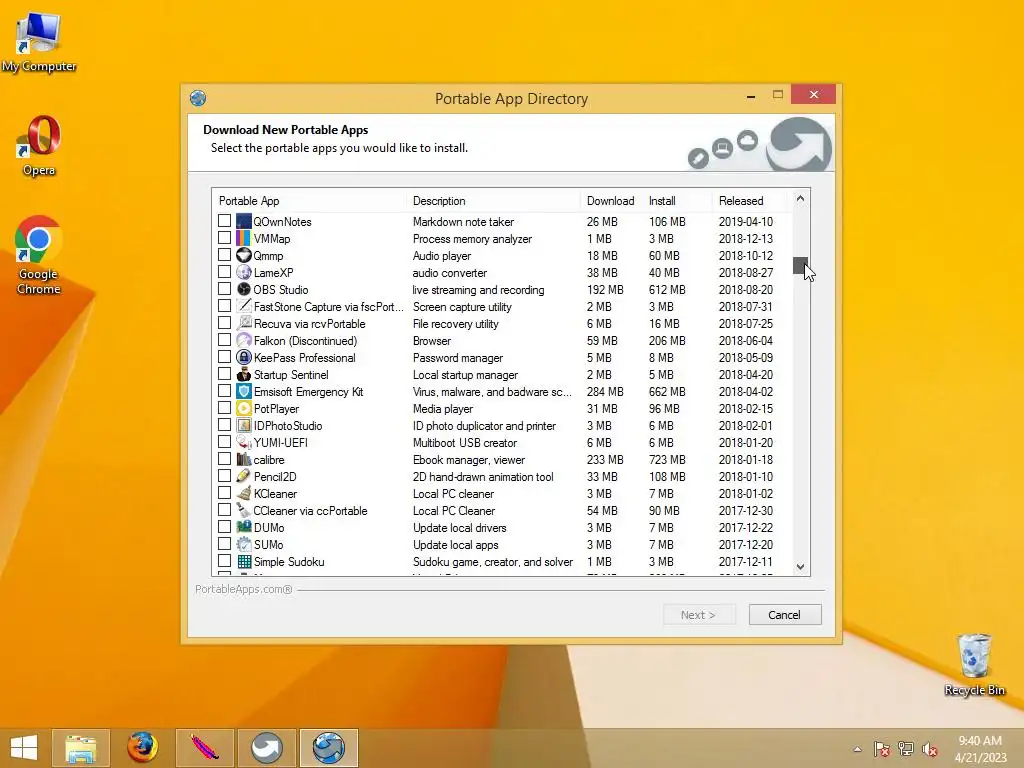Image resolution: width=1024 pixels, height=768 pixels.
Task: Click the VMMap app icon
Action: (244, 238)
